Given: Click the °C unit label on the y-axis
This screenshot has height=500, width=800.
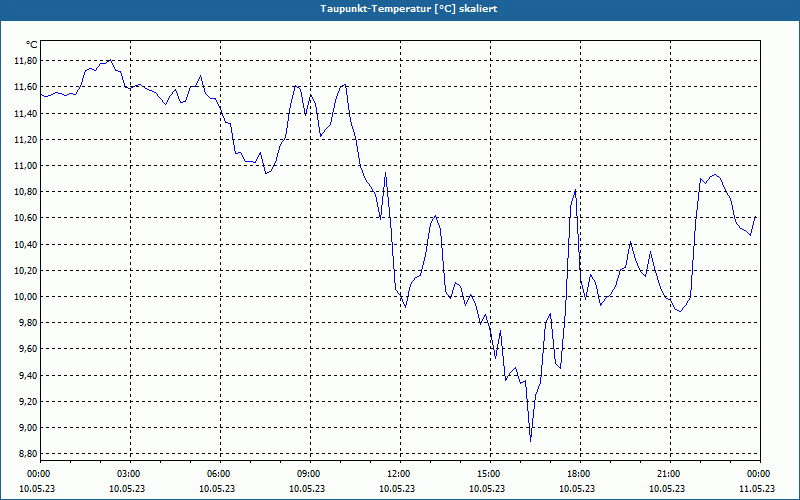Looking at the screenshot, I should point(31,45).
